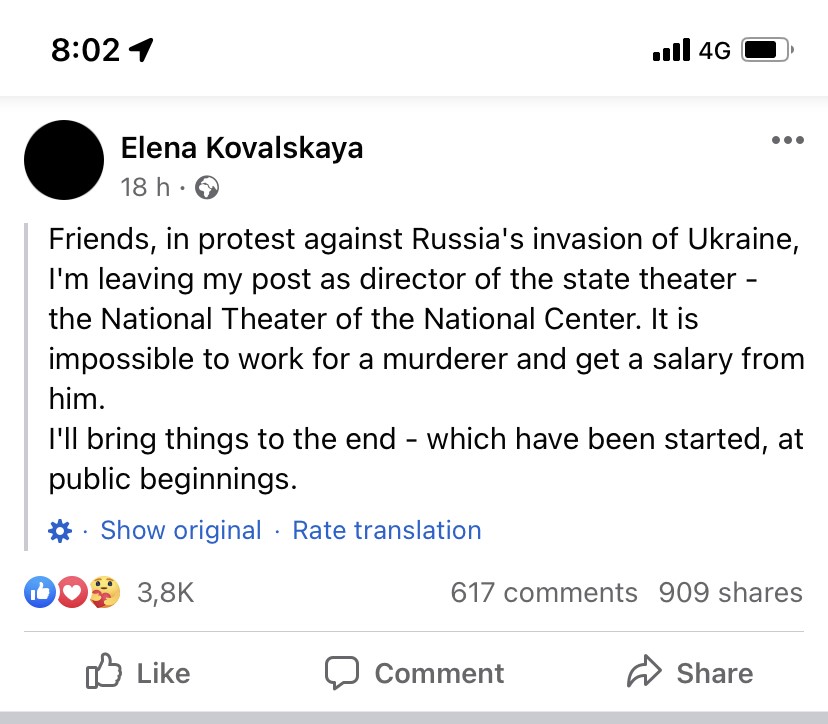The image size is (828, 724).
Task: Tap the black circular profile picture
Action: point(63,161)
